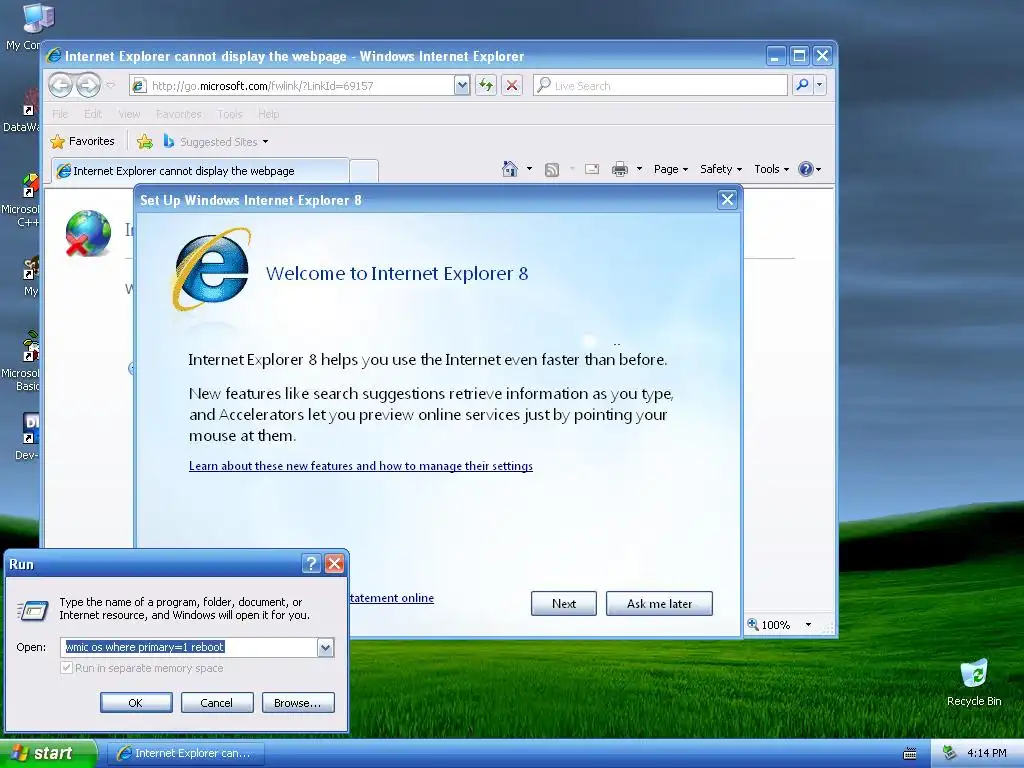Image resolution: width=1024 pixels, height=768 pixels.
Task: Click the Print icon
Action: (620, 169)
